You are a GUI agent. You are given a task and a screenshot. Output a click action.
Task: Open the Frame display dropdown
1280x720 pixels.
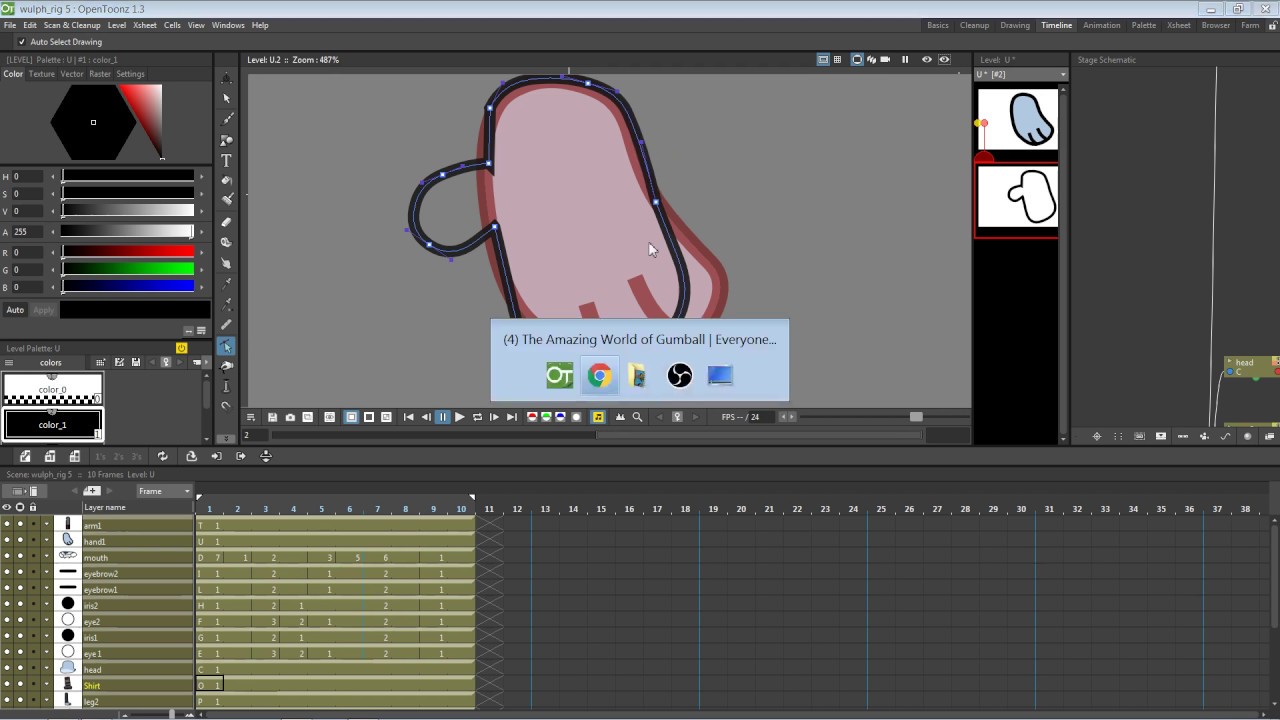click(x=165, y=491)
